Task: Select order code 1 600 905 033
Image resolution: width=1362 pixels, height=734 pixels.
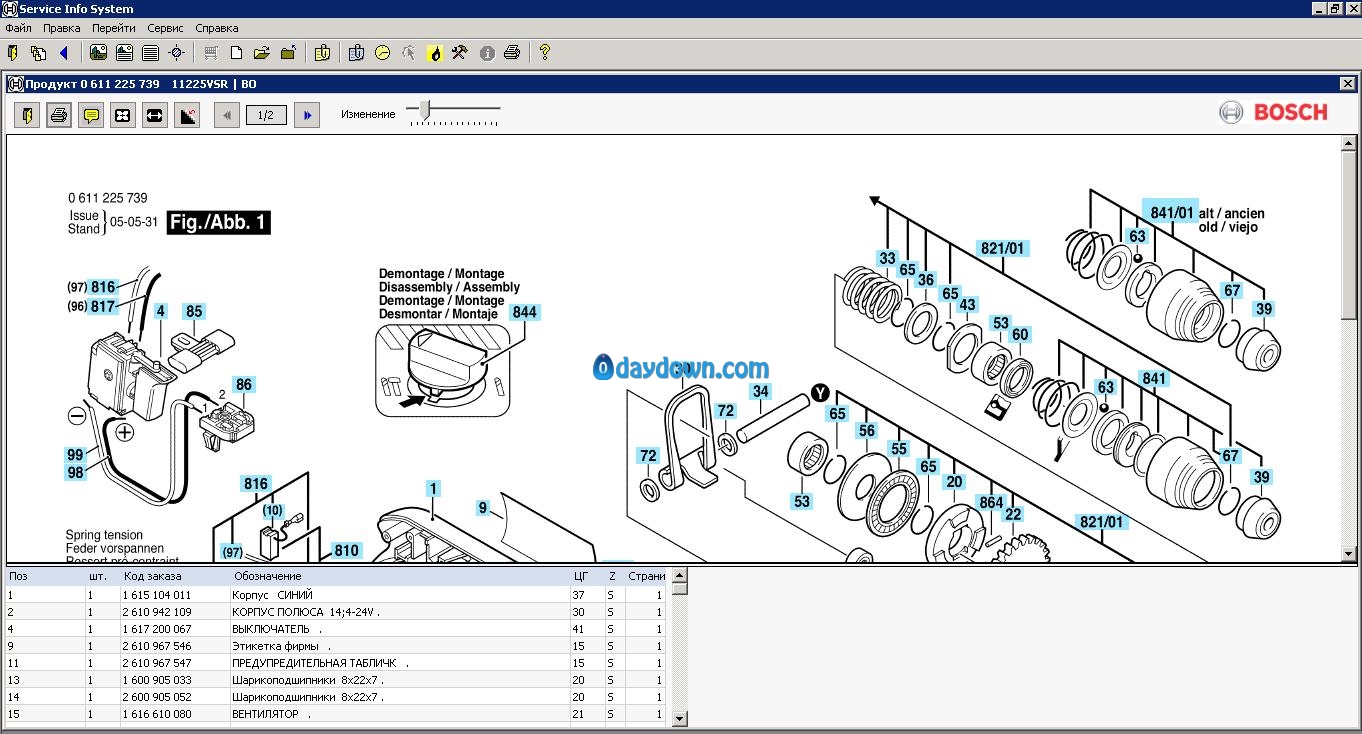Action: pyautogui.click(x=157, y=680)
